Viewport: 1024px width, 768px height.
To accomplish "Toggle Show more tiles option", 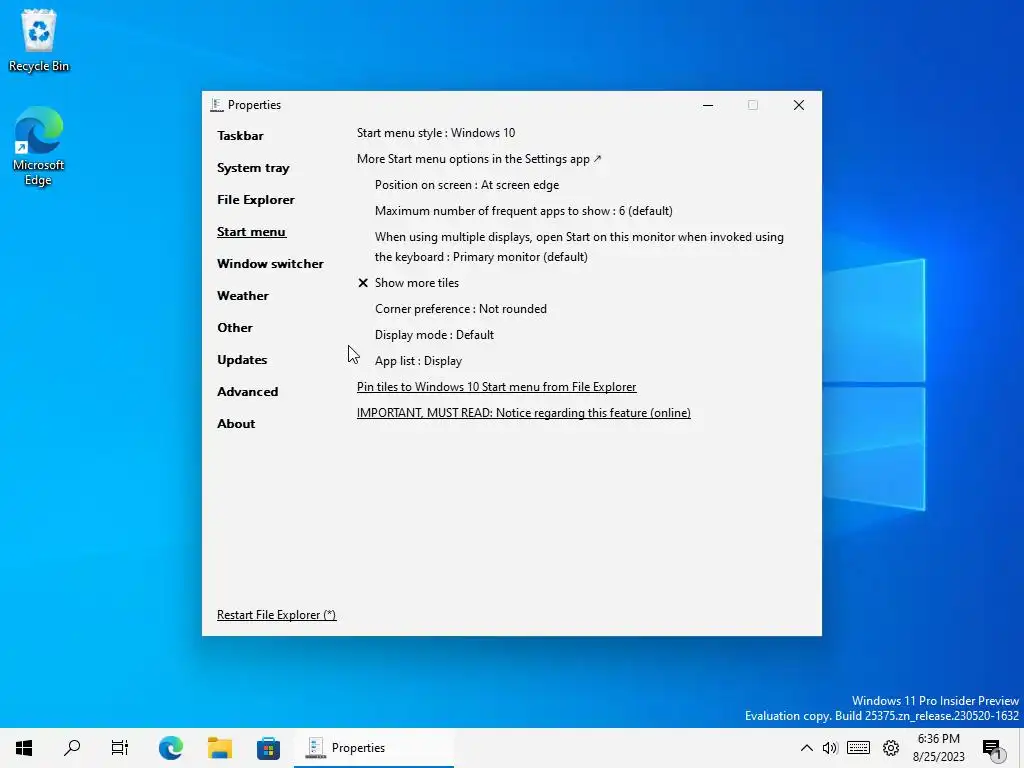I will tap(408, 283).
